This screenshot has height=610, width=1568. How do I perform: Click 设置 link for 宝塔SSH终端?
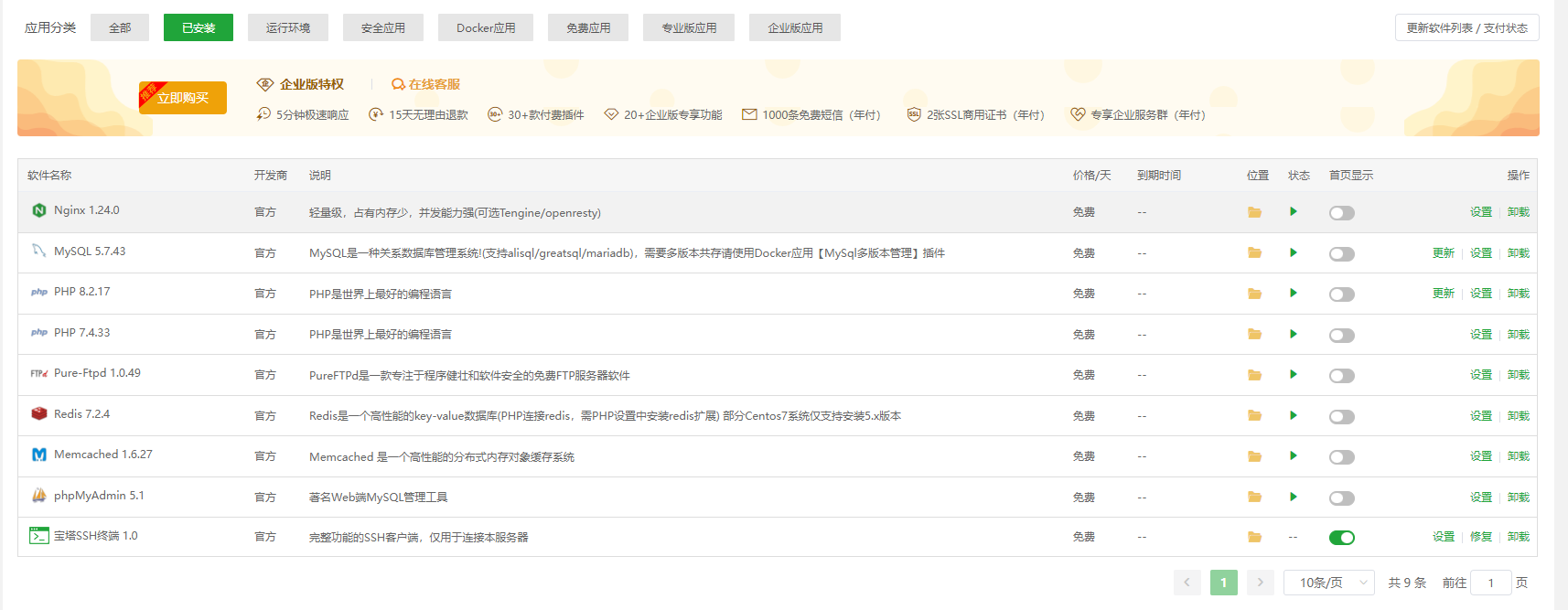[x=1444, y=537]
